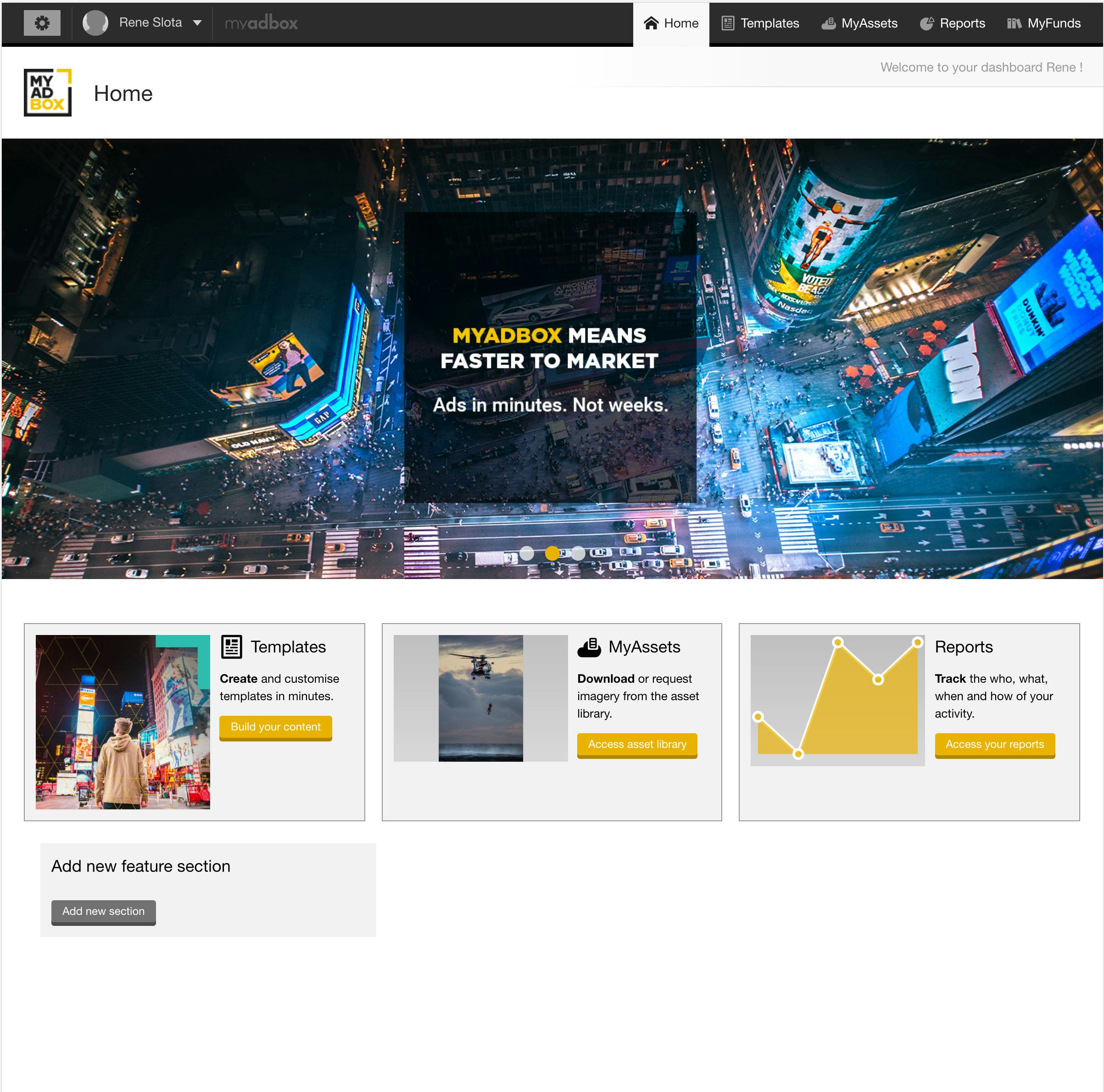Image resolution: width=1104 pixels, height=1092 pixels.
Task: Click the MY AD BOX square logo
Action: coord(47,93)
